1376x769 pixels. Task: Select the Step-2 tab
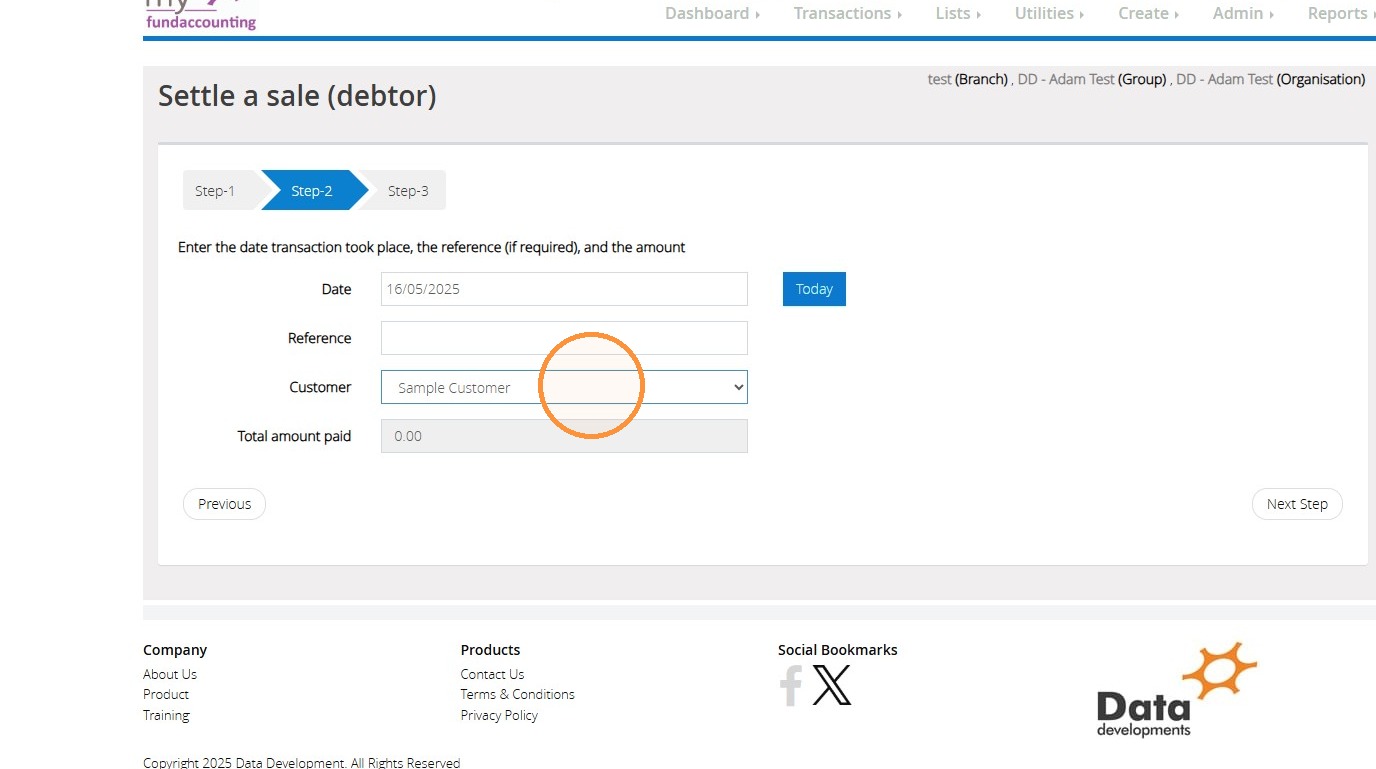point(314,190)
